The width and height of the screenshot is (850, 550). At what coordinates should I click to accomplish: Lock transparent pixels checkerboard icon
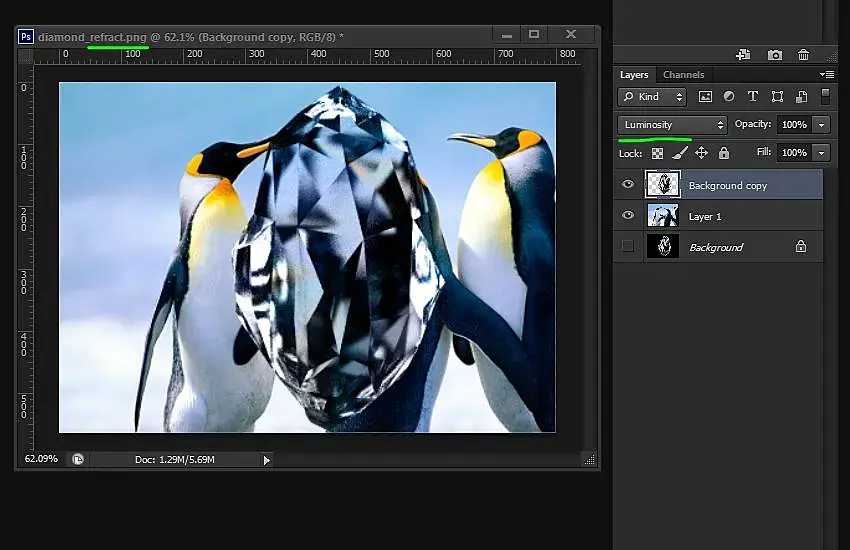657,153
